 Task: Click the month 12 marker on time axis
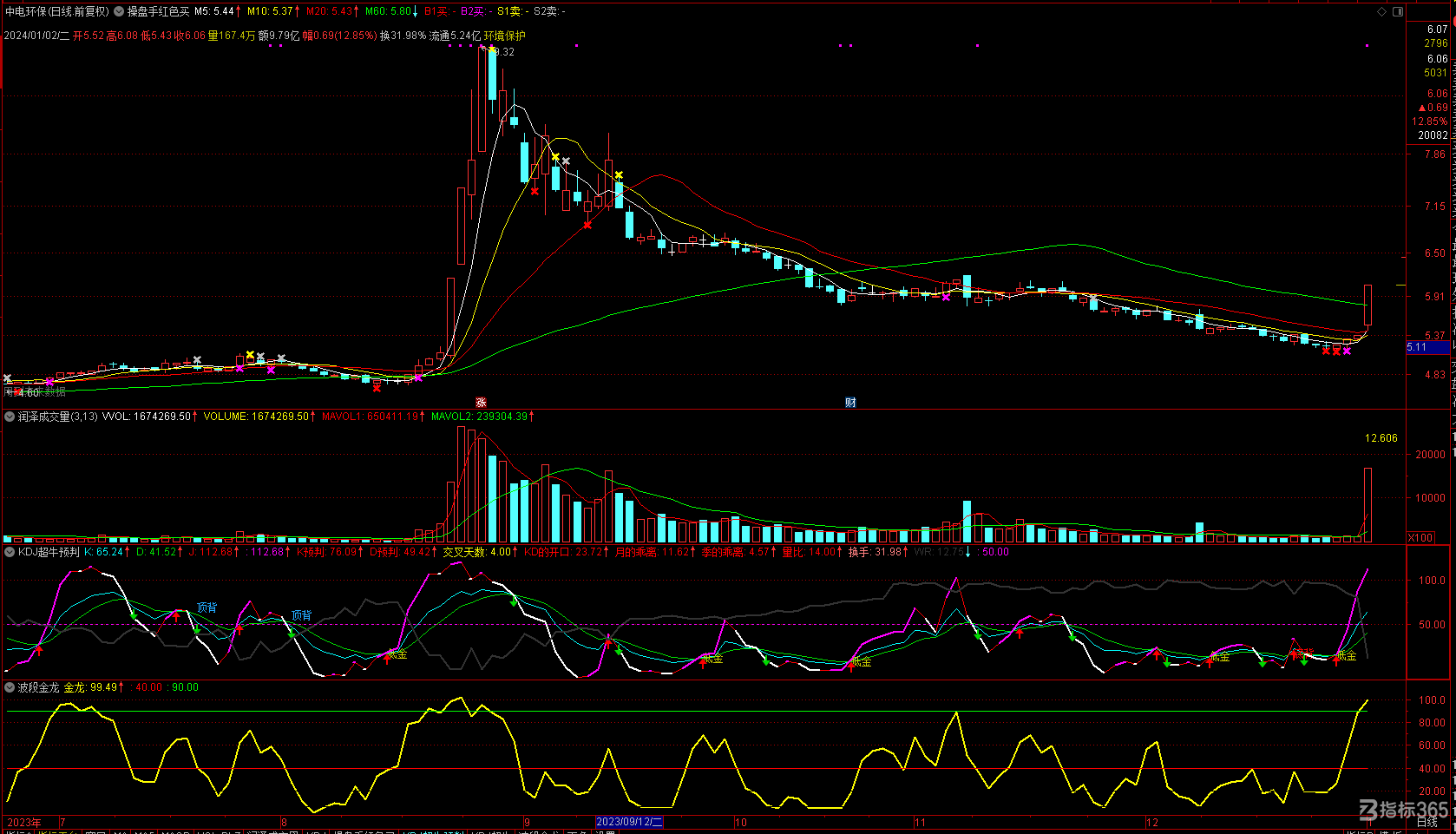1152,823
